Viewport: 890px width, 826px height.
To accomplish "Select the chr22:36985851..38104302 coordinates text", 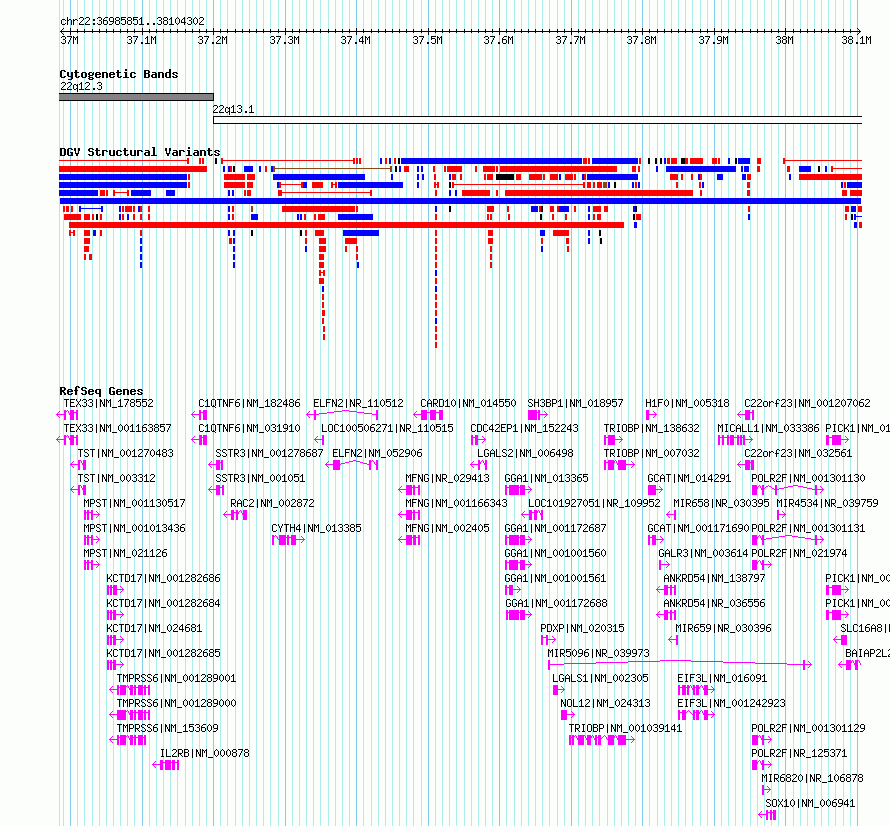I will point(132,21).
